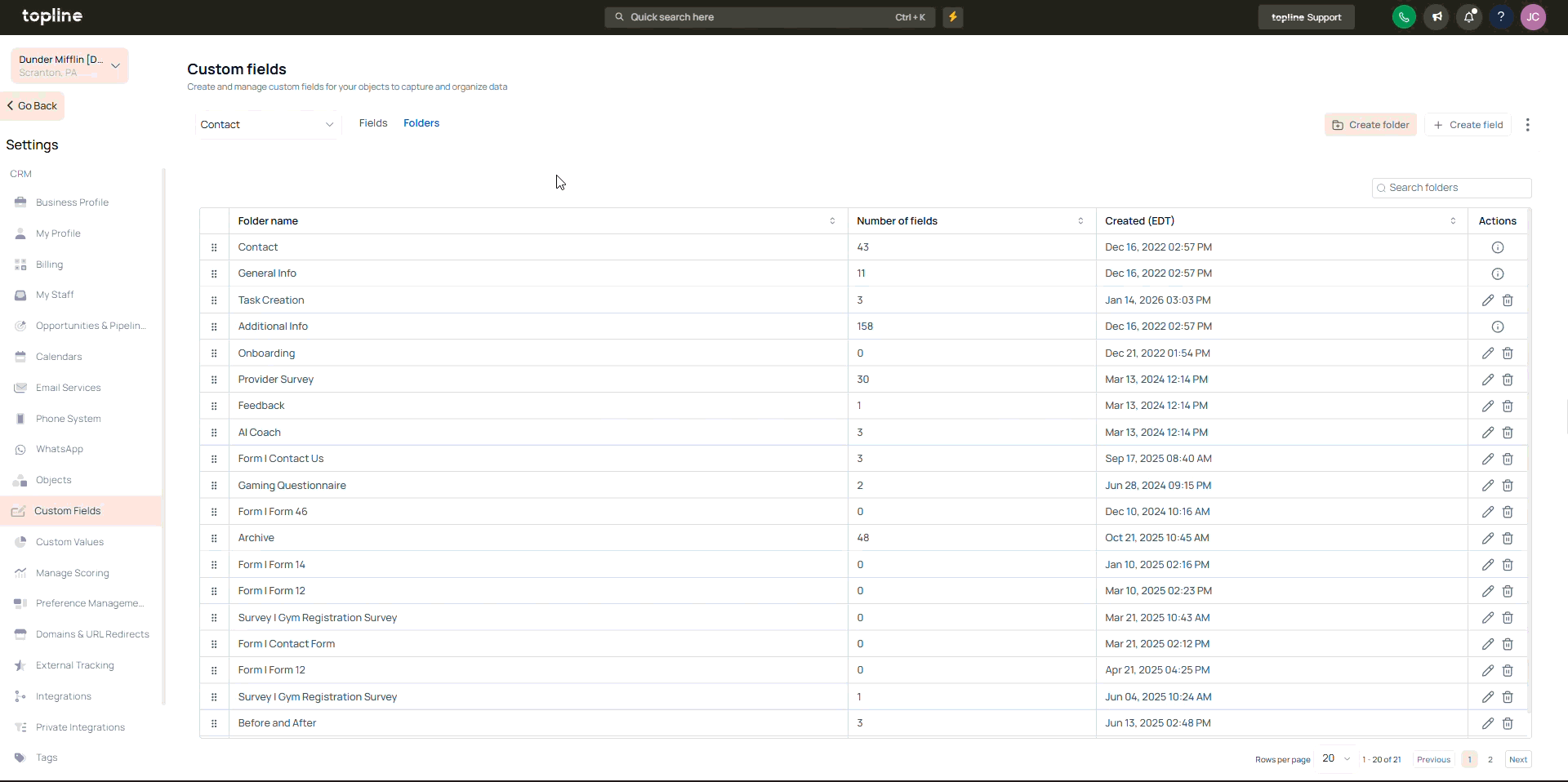
Task: Sort by Number of fields column
Action: pyautogui.click(x=1080, y=221)
